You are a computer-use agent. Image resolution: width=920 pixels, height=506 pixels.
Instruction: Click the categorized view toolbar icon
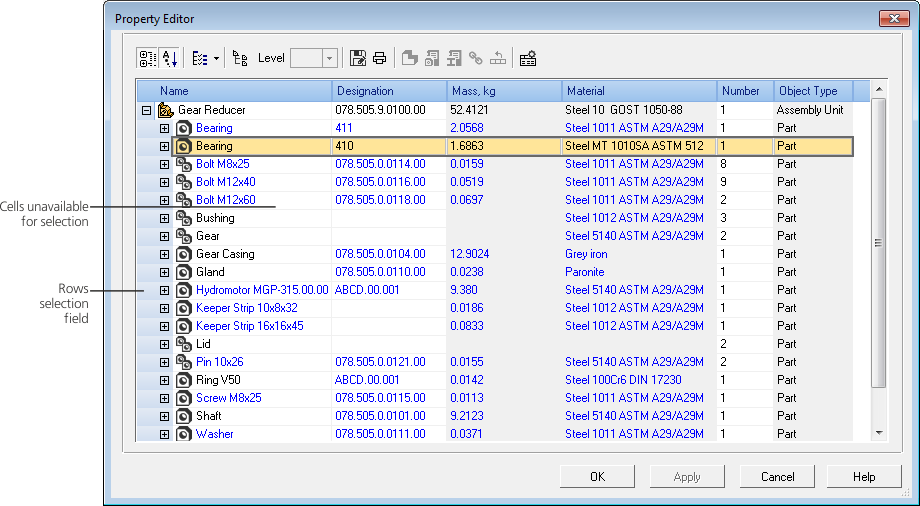148,58
